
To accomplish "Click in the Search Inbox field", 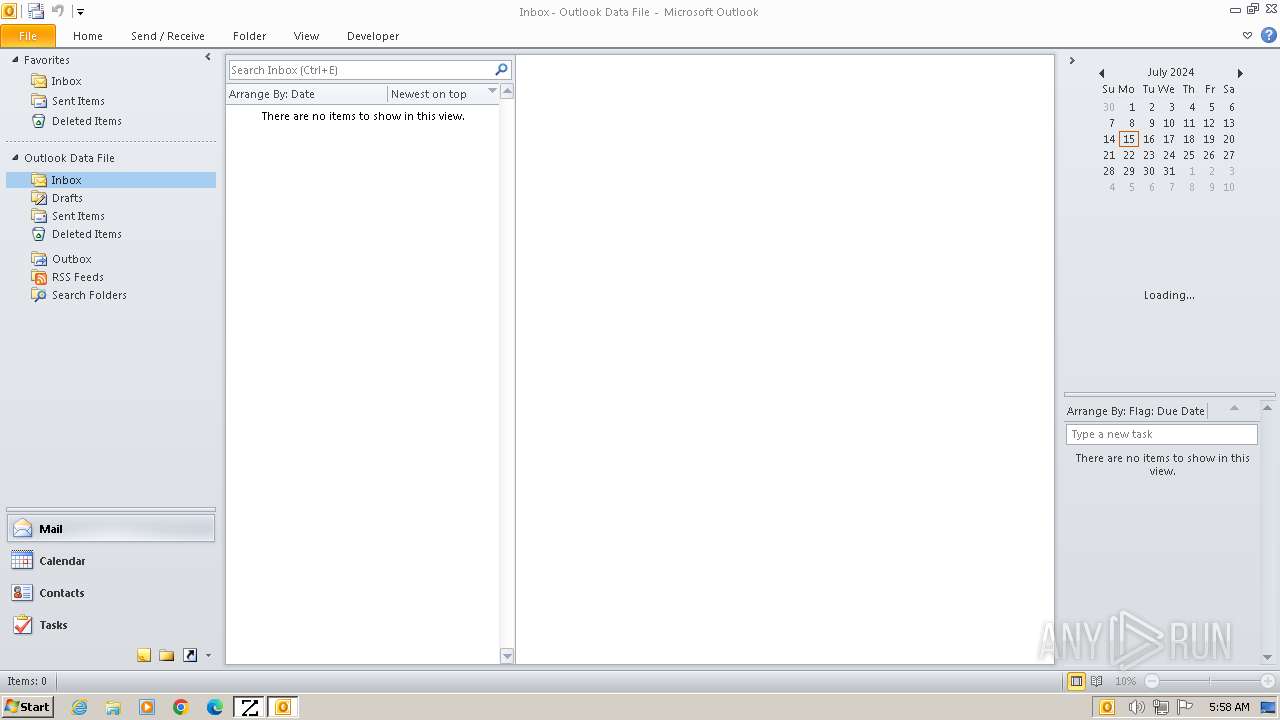I will [361, 70].
